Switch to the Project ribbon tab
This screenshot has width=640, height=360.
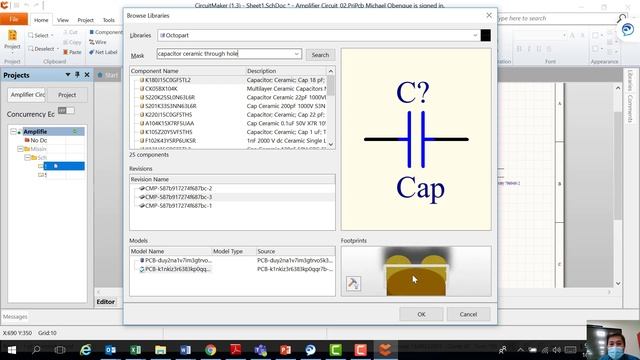(85, 20)
